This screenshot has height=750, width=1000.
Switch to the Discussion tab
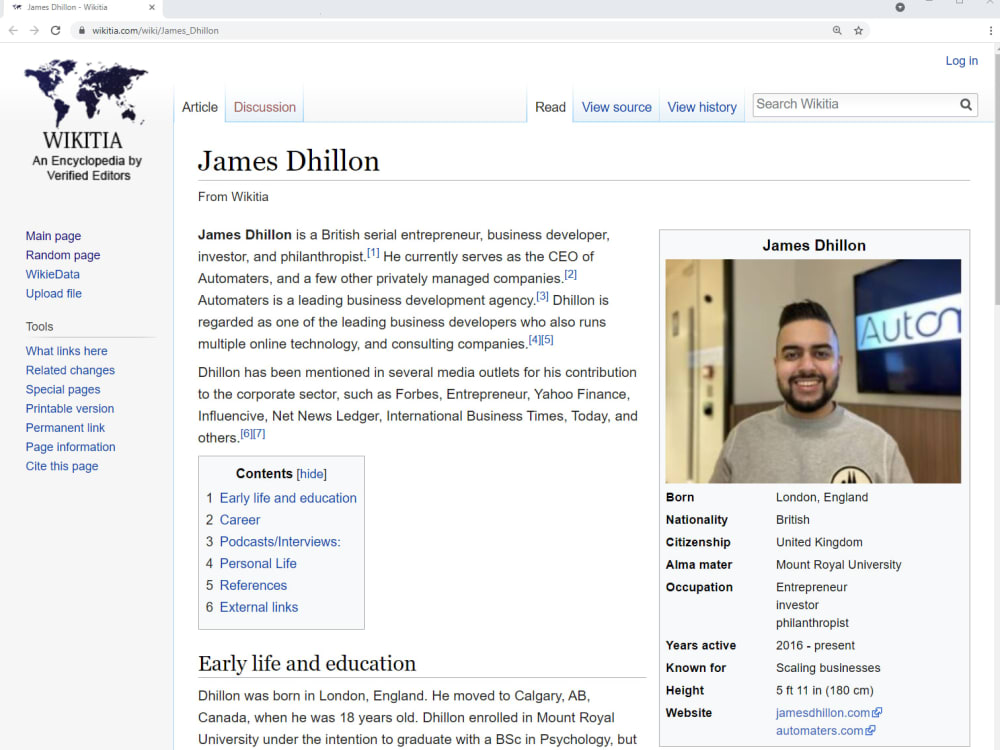(x=263, y=107)
